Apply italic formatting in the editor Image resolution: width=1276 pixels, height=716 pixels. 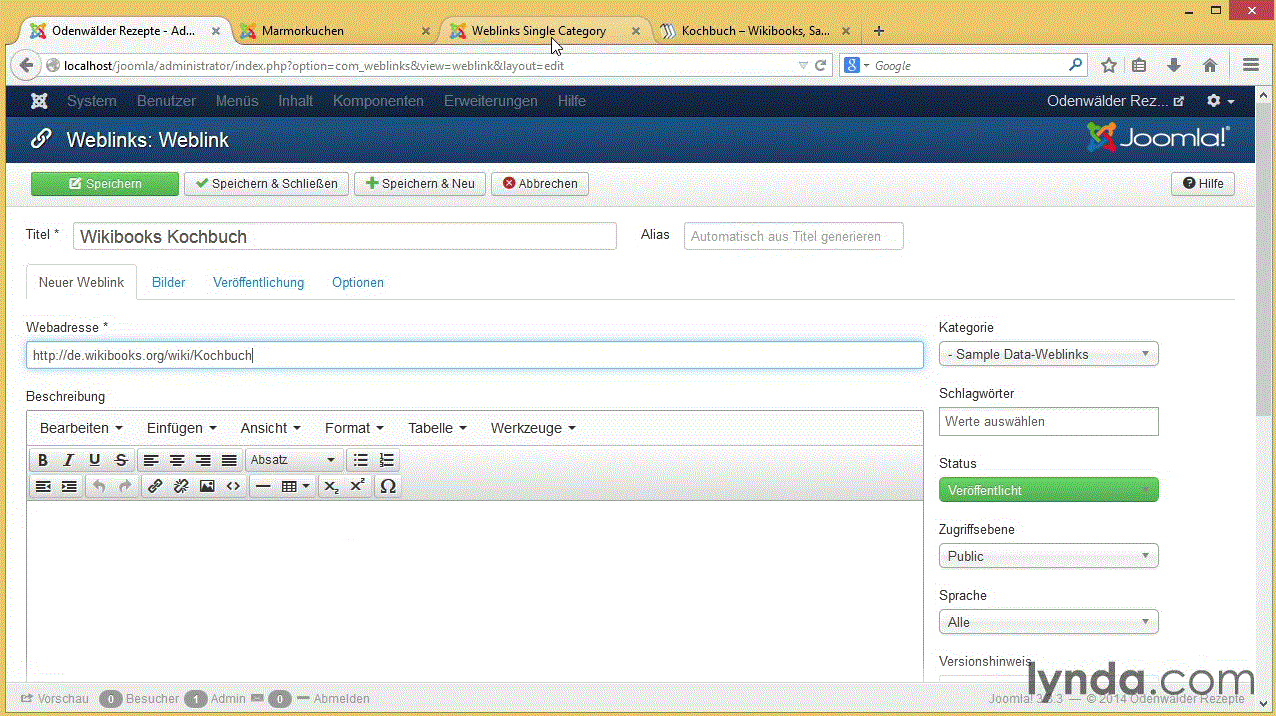point(67,460)
